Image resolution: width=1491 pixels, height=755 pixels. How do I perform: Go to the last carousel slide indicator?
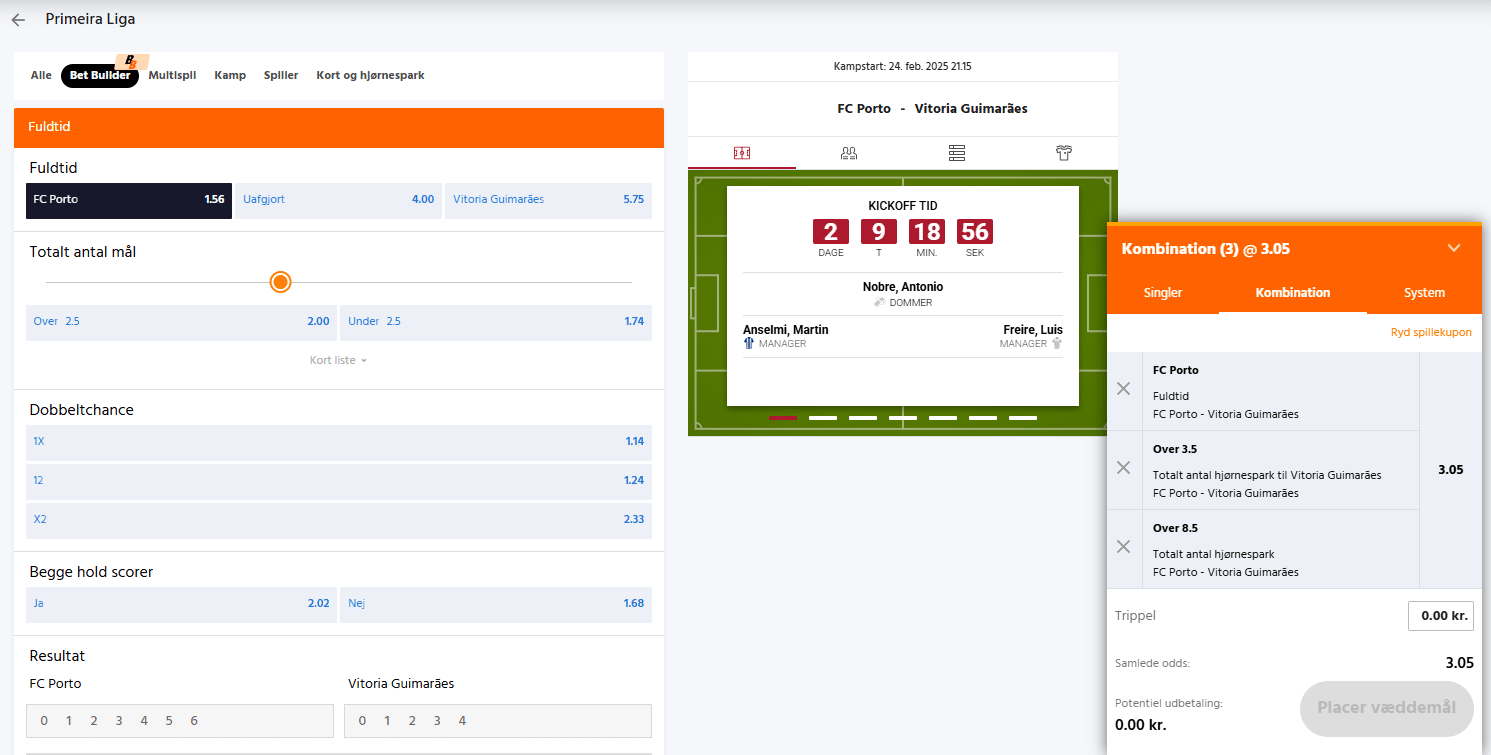[x=1023, y=417]
